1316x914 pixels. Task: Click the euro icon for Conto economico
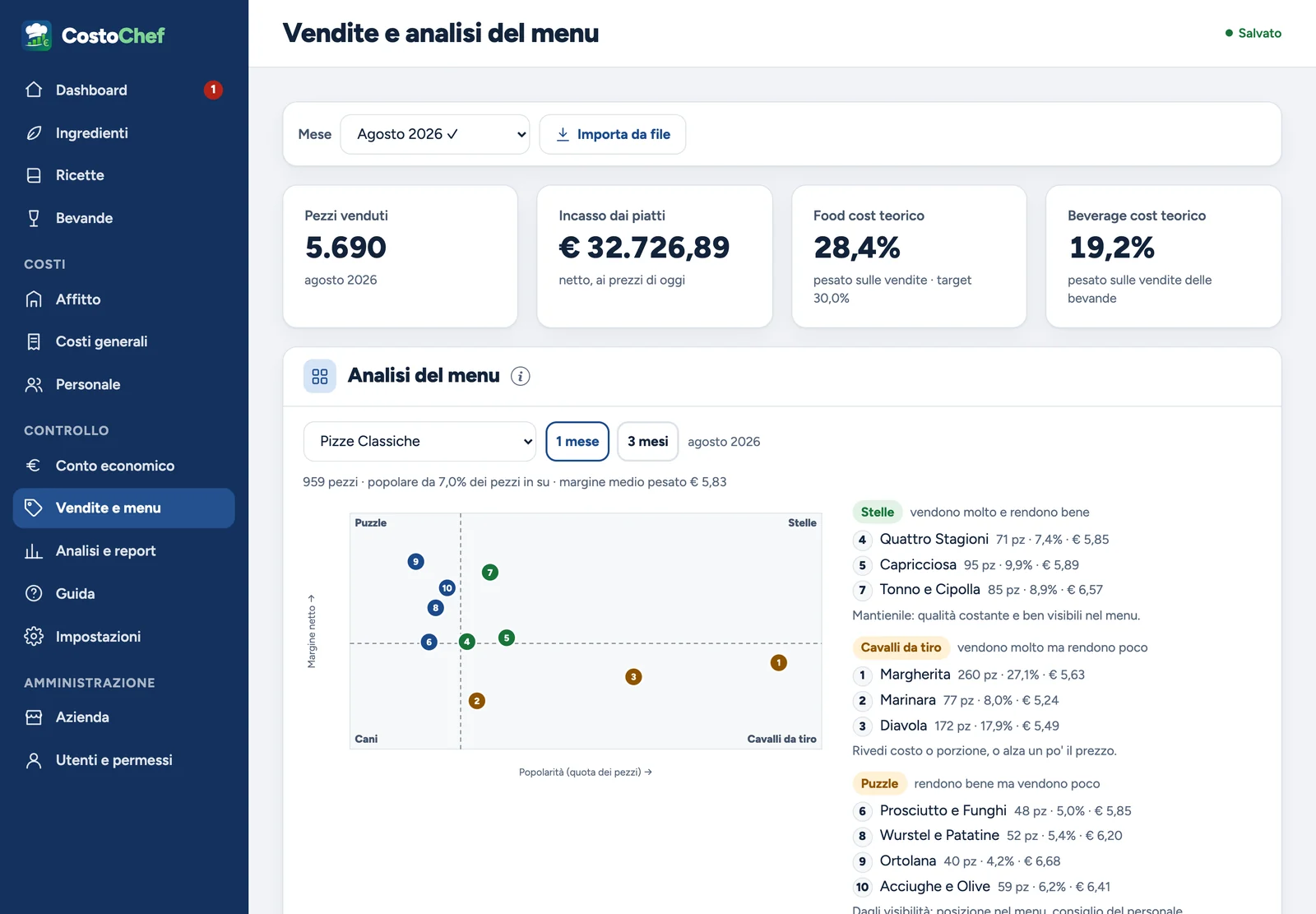pos(34,466)
